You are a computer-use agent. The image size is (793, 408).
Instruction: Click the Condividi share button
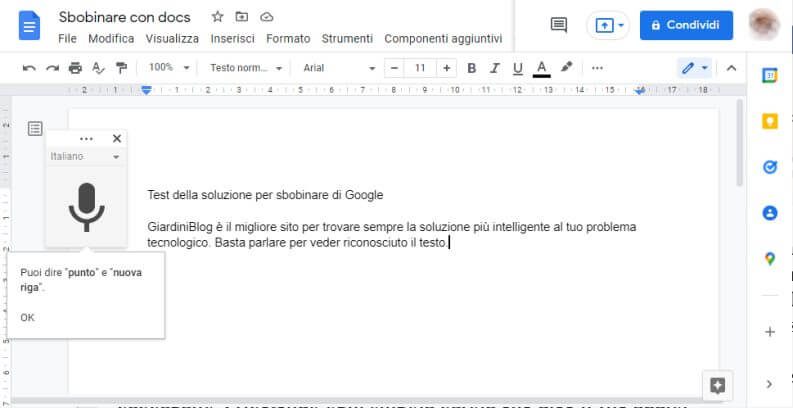point(686,25)
